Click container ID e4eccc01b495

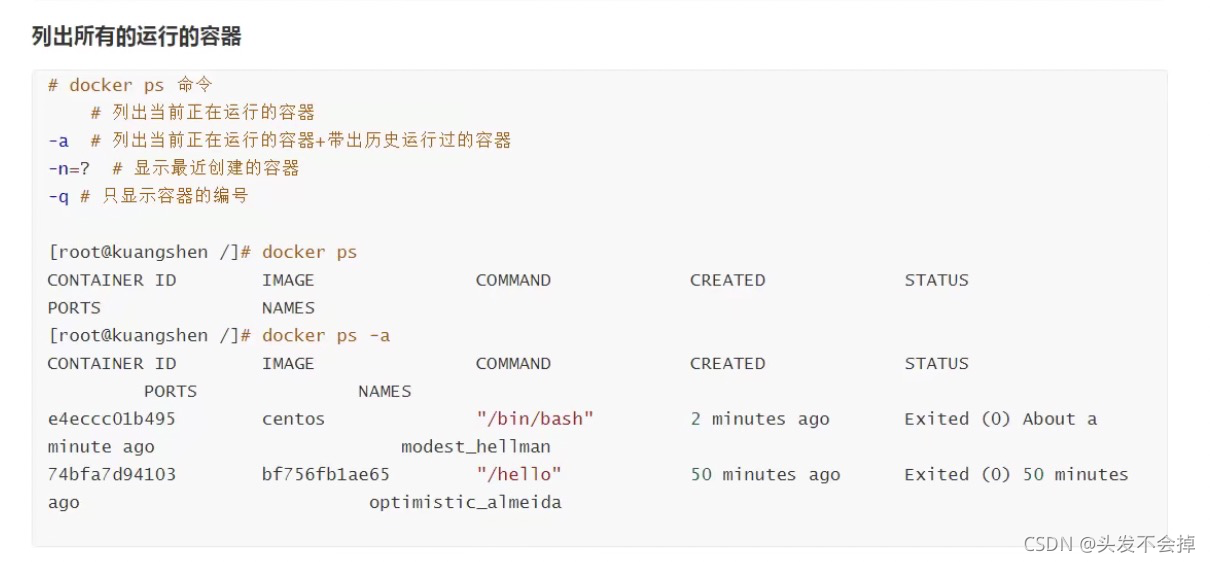(x=112, y=419)
